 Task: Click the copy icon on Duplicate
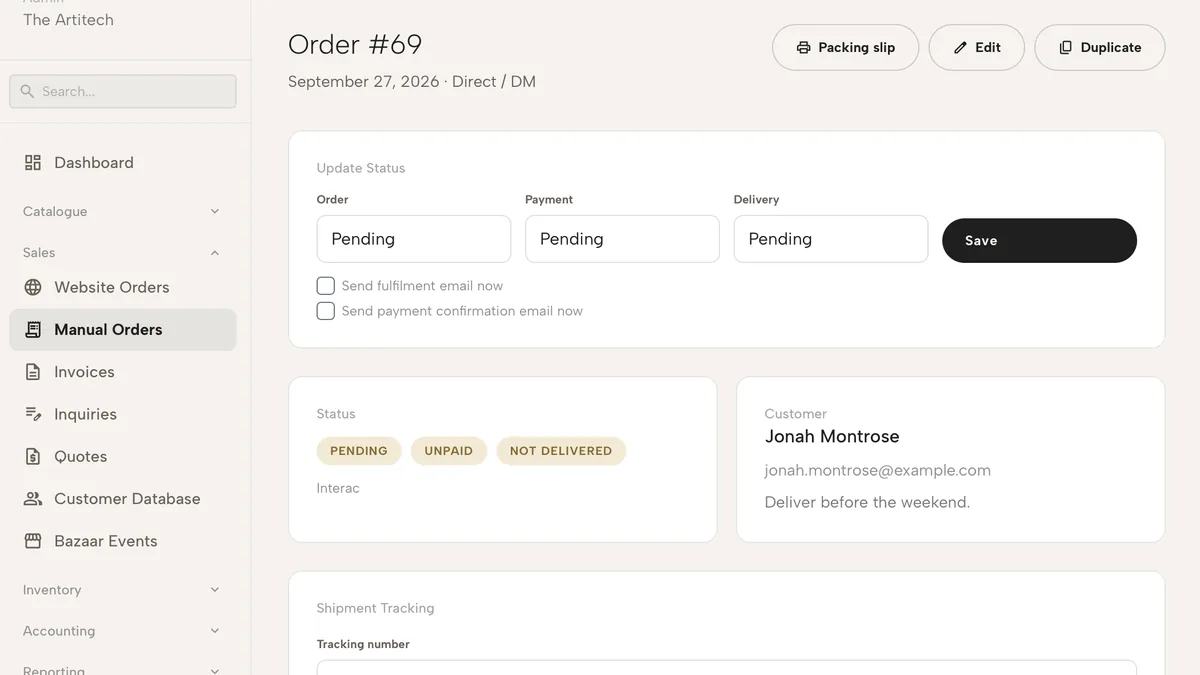(1066, 47)
